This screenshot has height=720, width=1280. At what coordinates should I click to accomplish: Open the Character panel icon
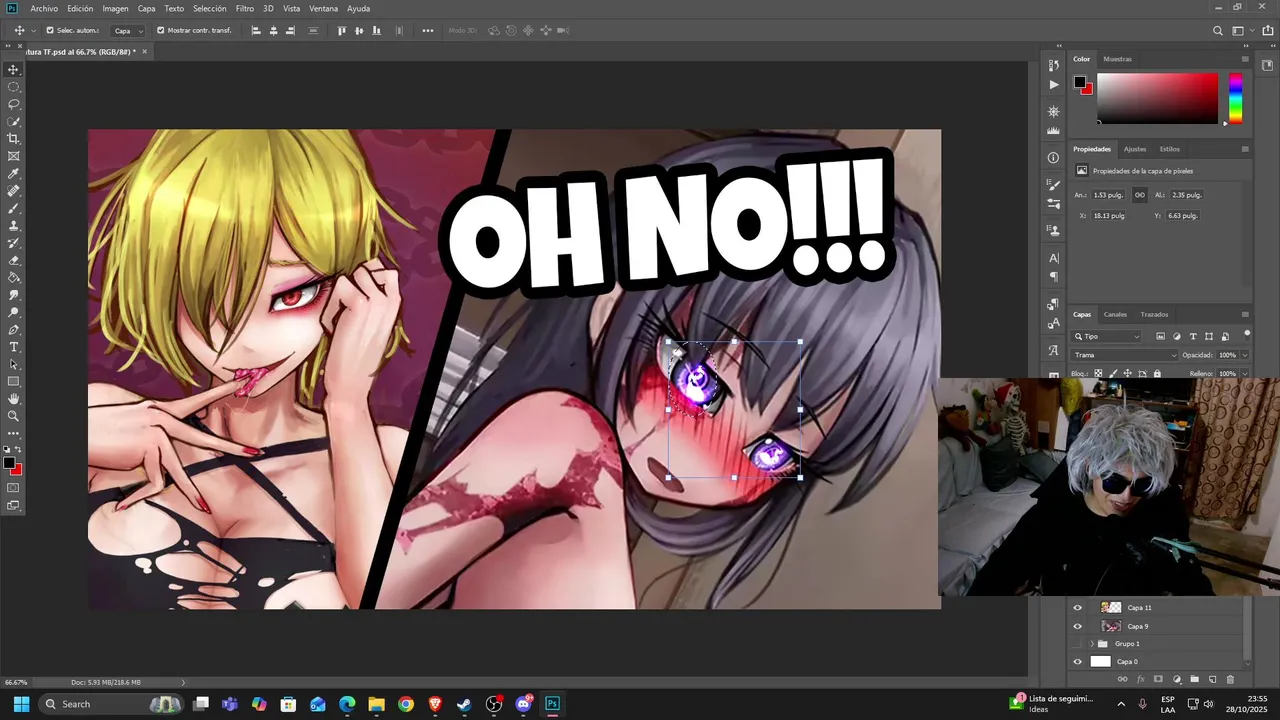1053,258
